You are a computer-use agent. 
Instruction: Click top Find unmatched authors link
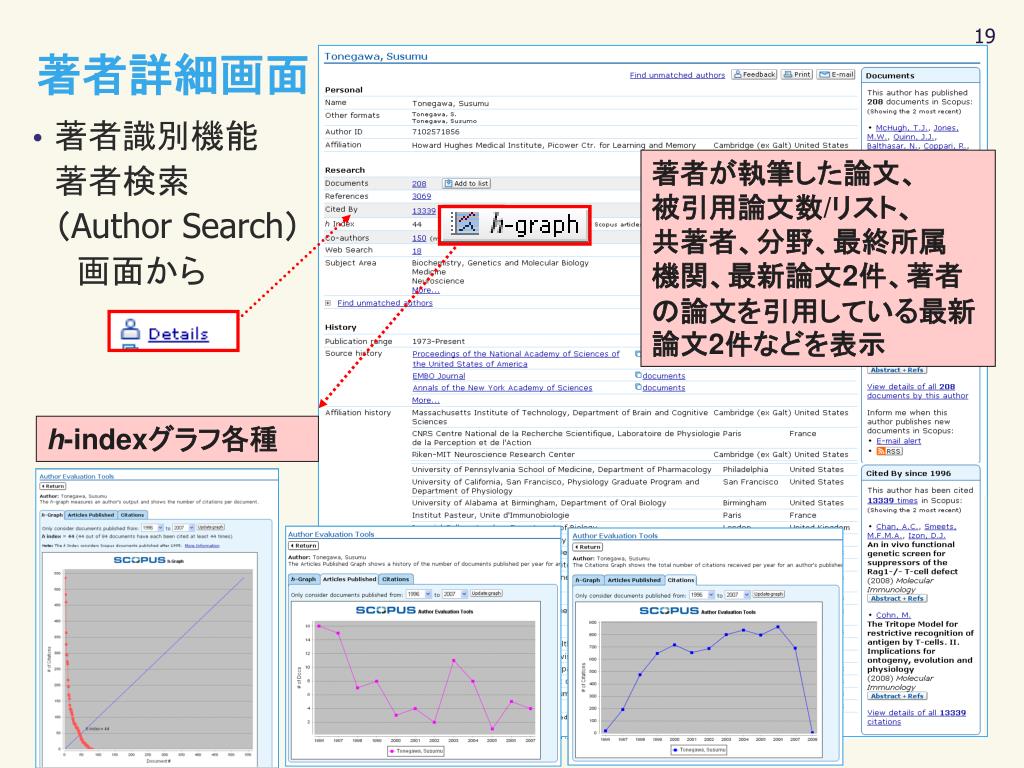click(677, 75)
